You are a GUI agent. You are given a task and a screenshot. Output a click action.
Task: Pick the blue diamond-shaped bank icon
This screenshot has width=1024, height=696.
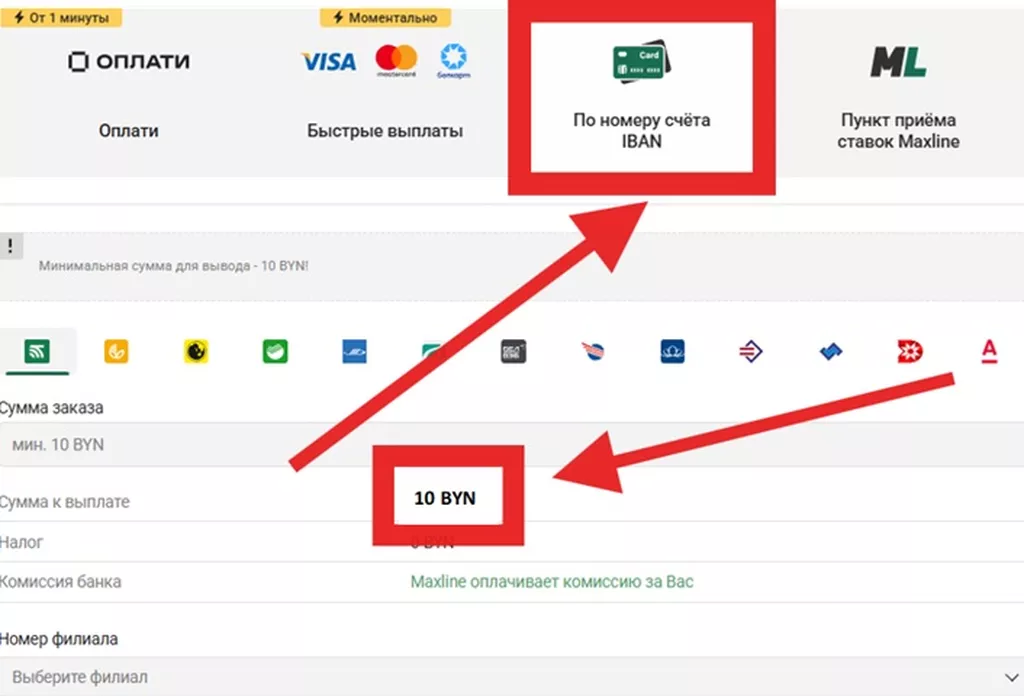(x=831, y=351)
